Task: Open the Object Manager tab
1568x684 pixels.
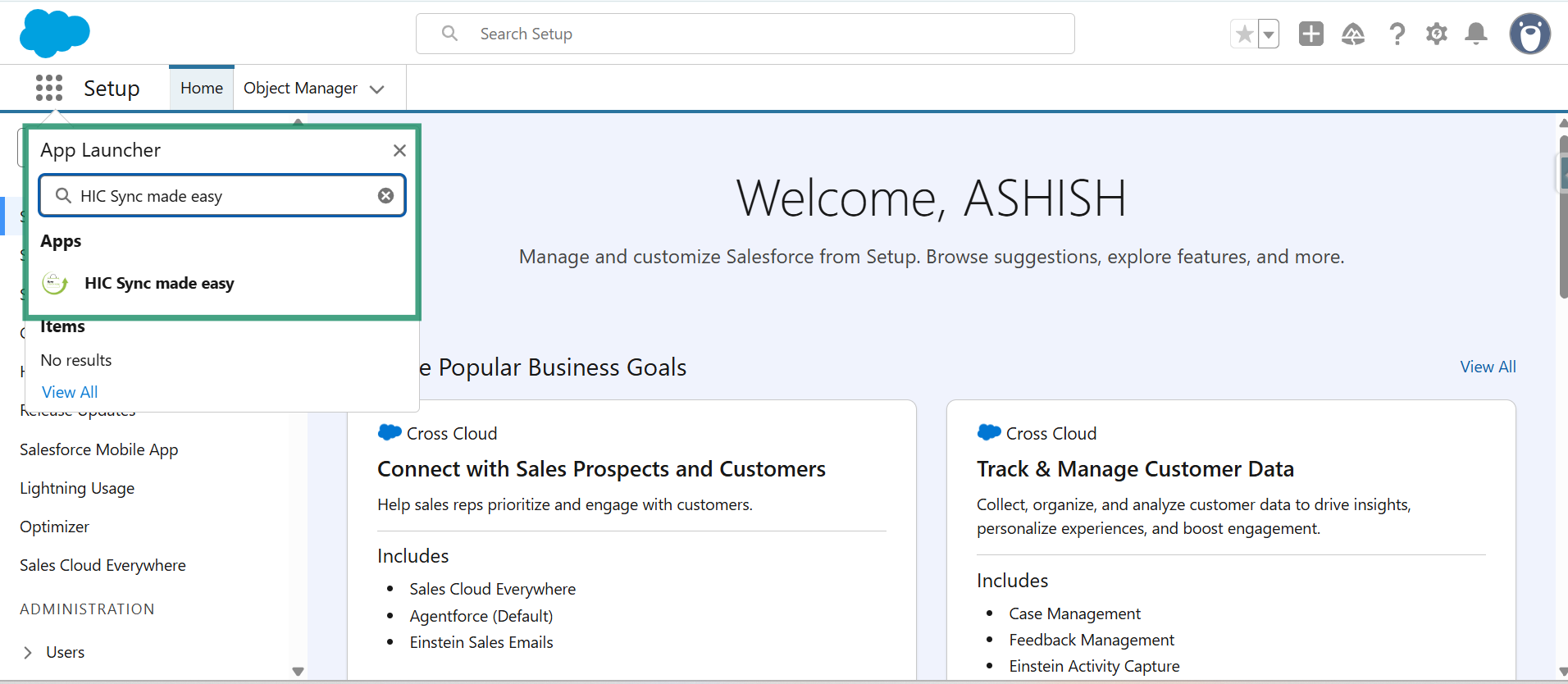Action: click(x=300, y=88)
